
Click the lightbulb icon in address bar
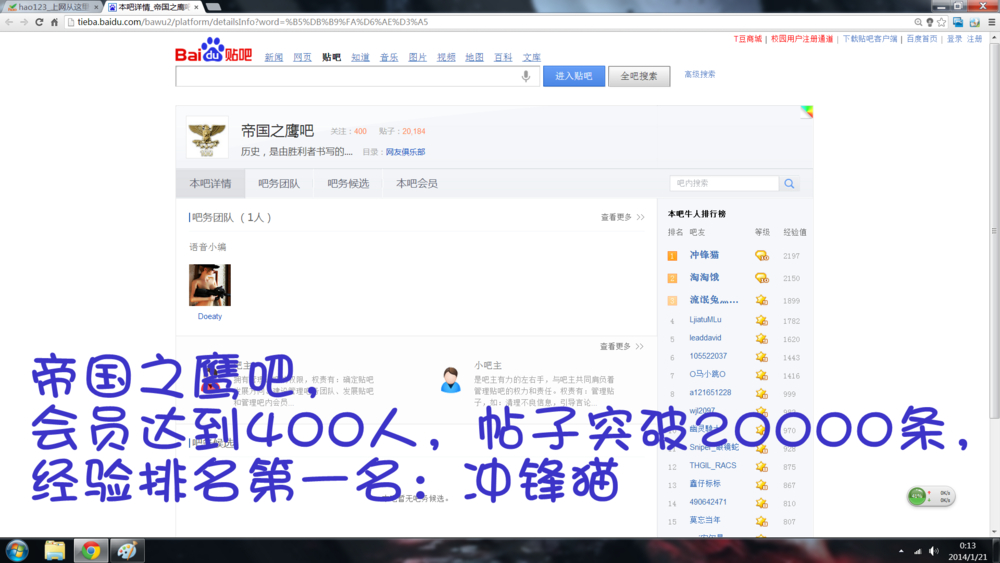[930, 22]
